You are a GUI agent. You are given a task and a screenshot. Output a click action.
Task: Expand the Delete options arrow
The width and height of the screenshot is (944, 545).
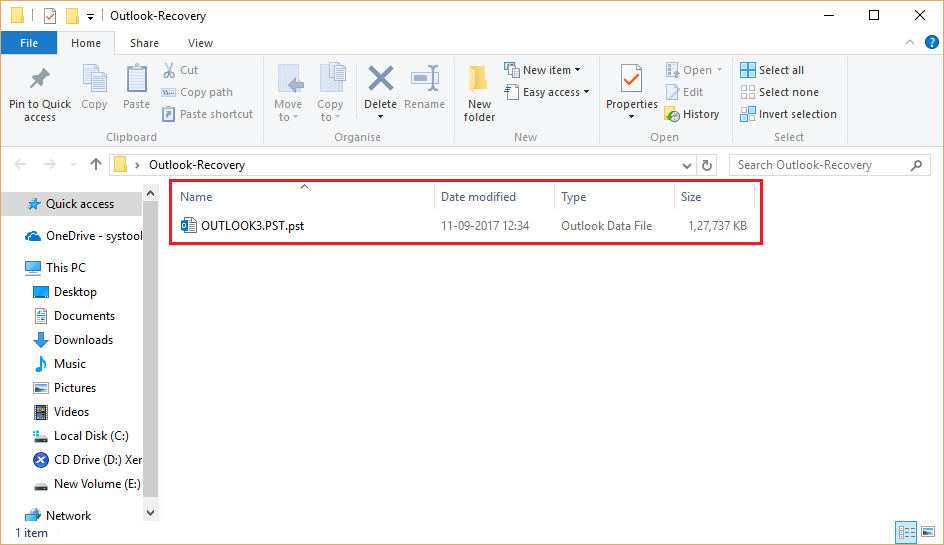coord(380,117)
